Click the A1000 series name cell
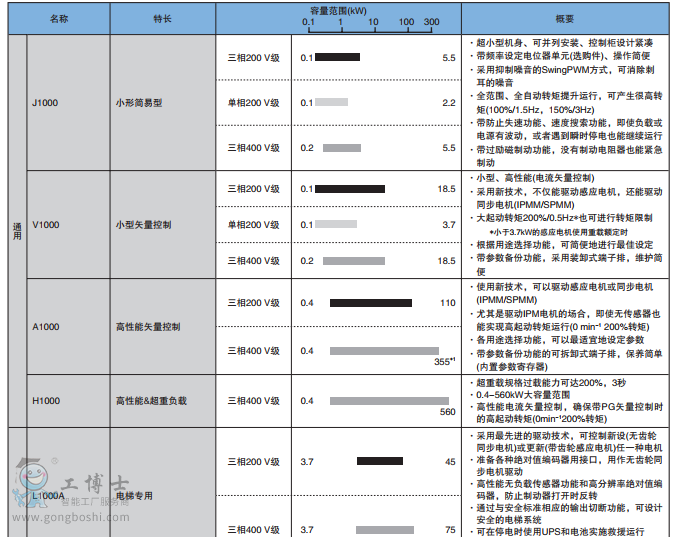The image size is (676, 537). [46, 327]
